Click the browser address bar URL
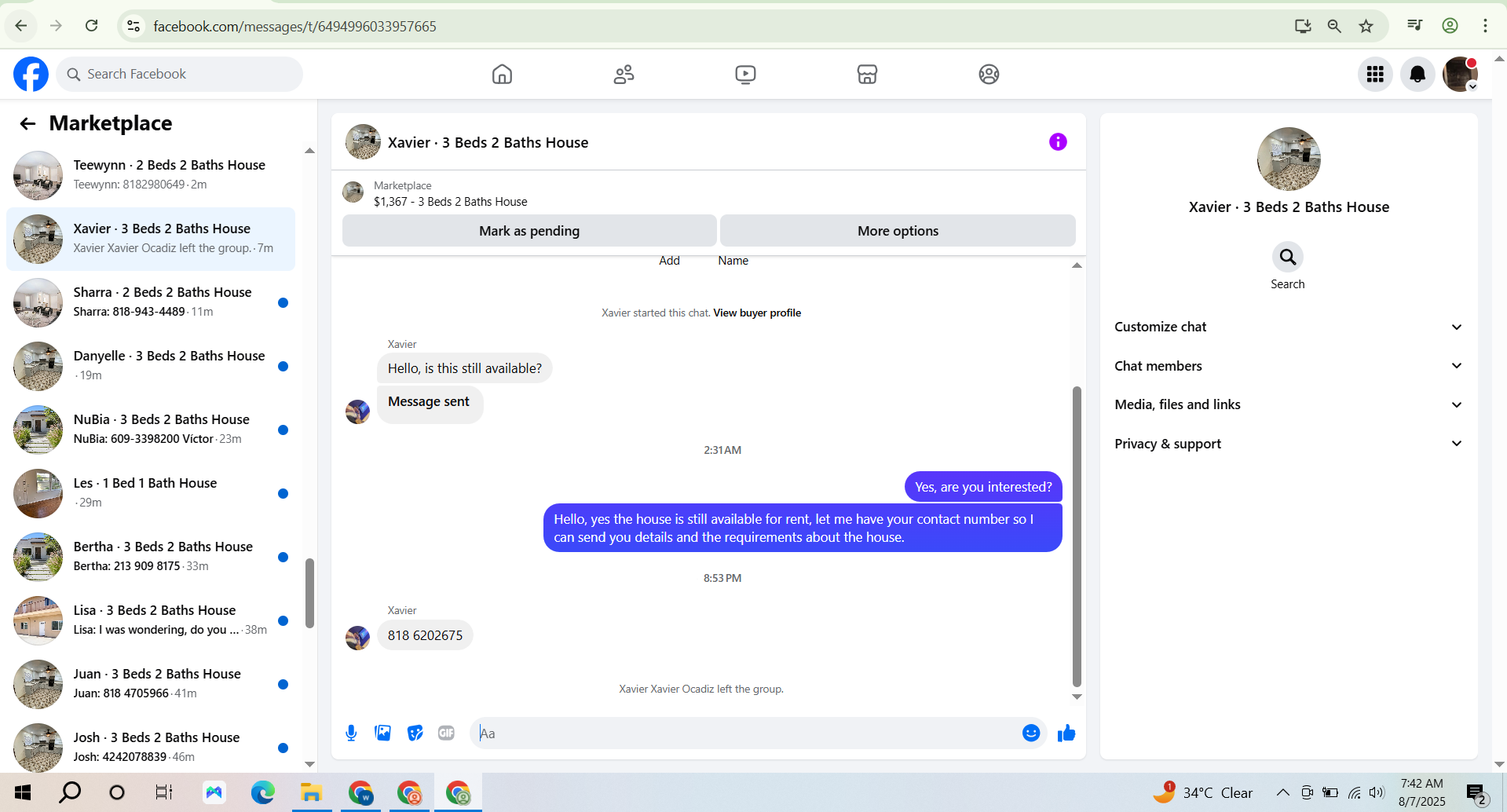 coord(294,26)
